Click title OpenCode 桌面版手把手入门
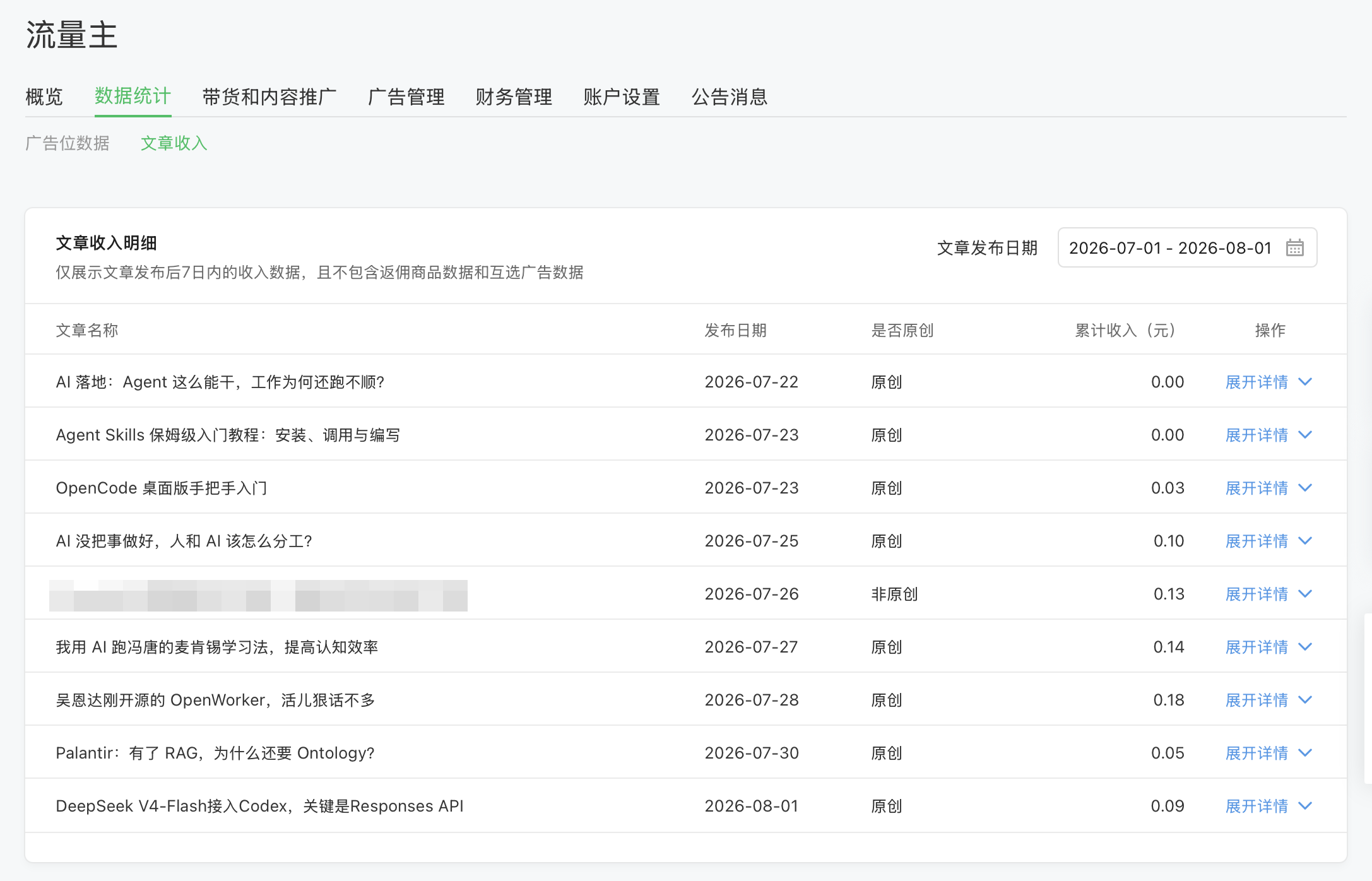 tap(162, 488)
